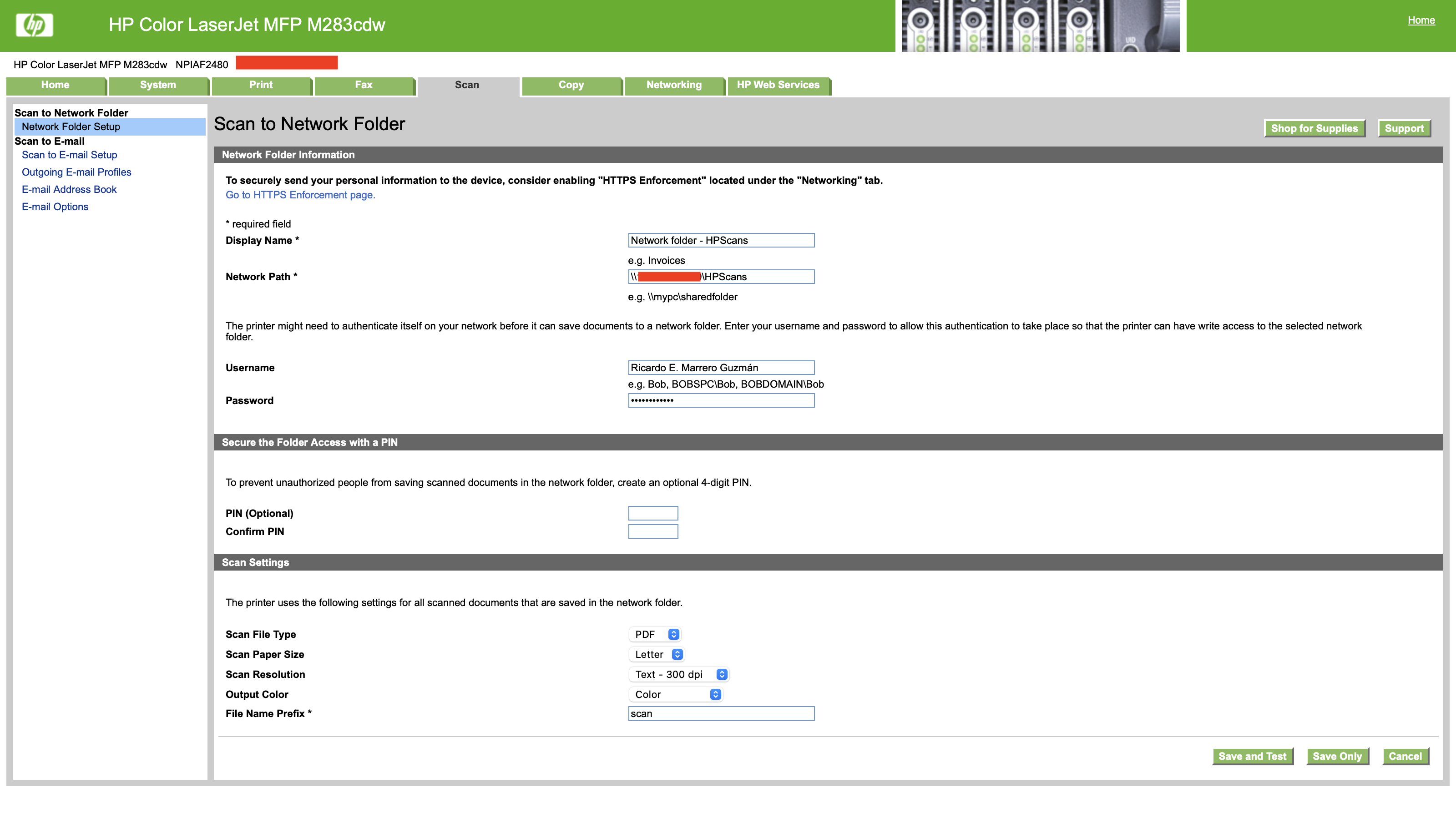Open Outgoing E-mail Profiles
1456x819 pixels.
pos(76,172)
